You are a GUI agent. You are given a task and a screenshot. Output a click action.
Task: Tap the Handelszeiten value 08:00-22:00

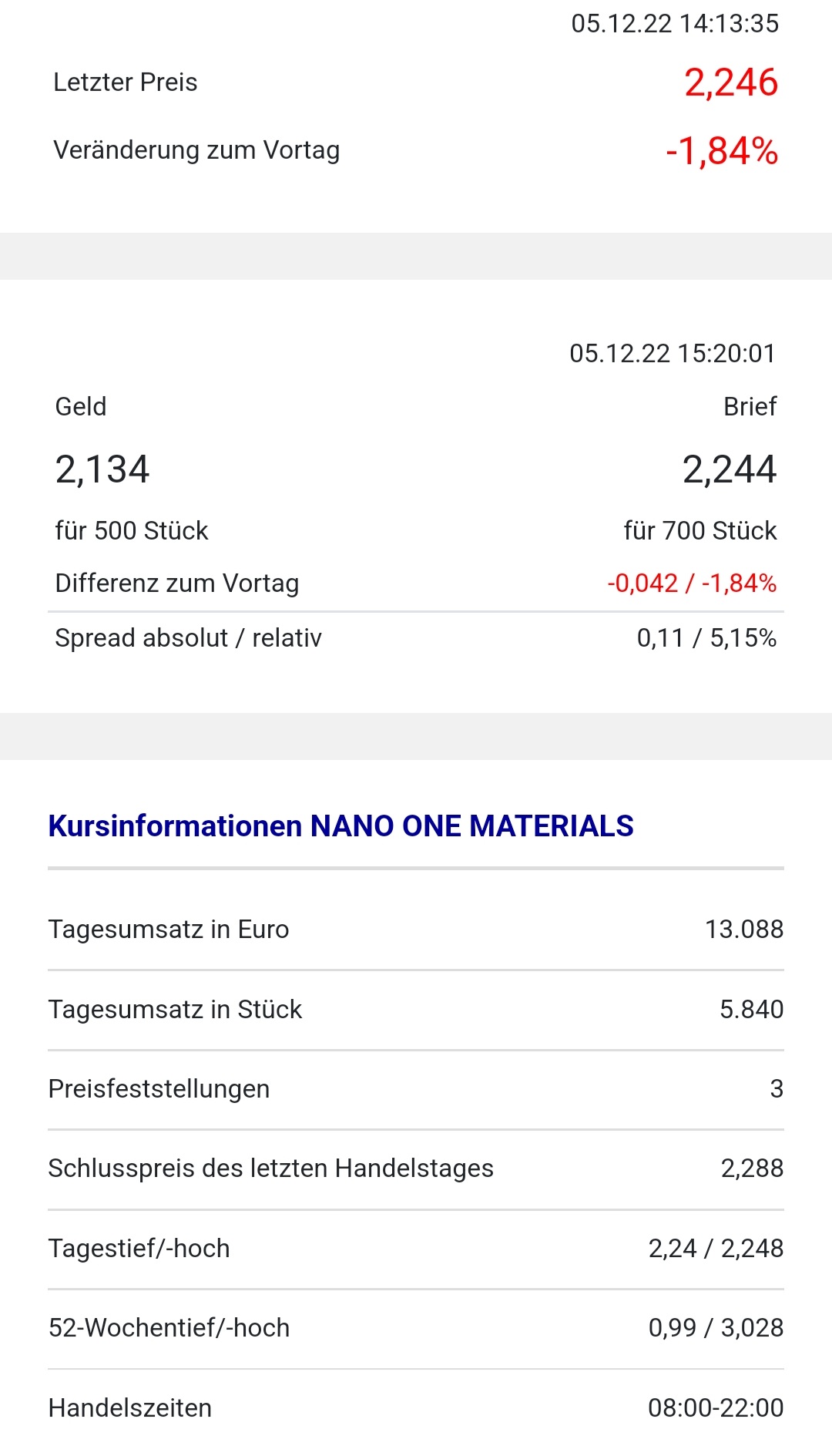[715, 1408]
